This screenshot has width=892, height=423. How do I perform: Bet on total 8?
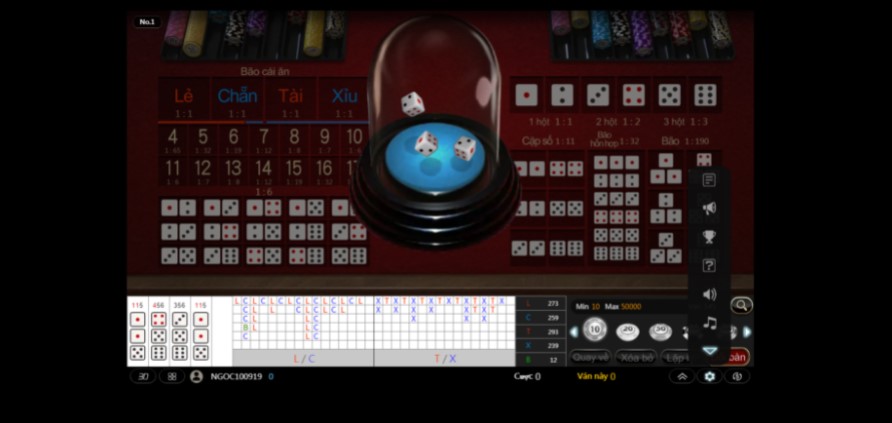[x=294, y=140]
